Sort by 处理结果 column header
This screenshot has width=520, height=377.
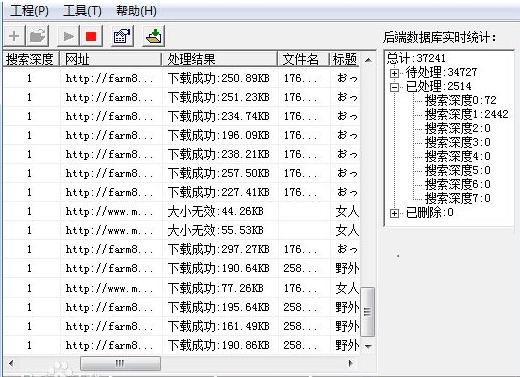point(220,59)
